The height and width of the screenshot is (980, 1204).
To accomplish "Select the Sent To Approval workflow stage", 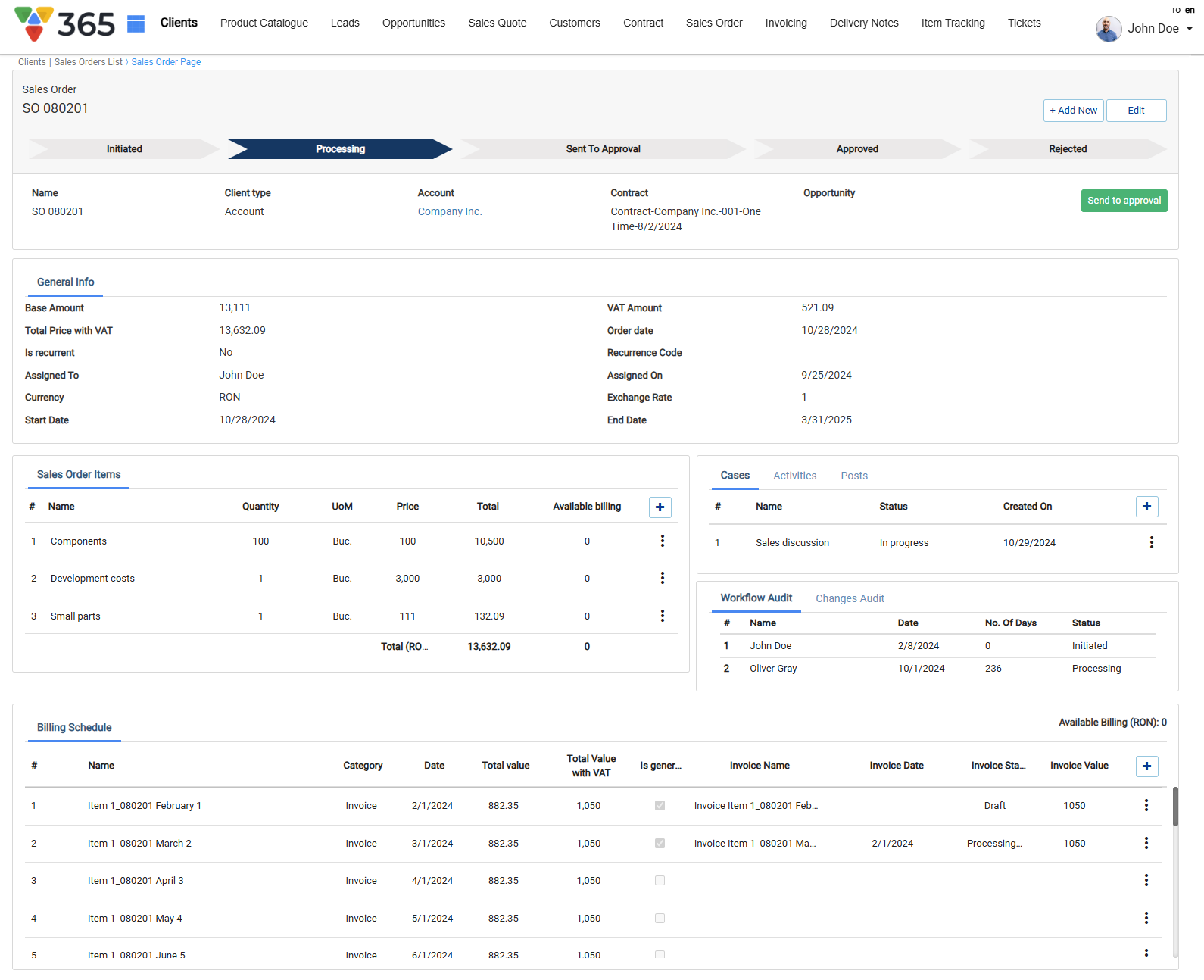I will pyautogui.click(x=603, y=149).
